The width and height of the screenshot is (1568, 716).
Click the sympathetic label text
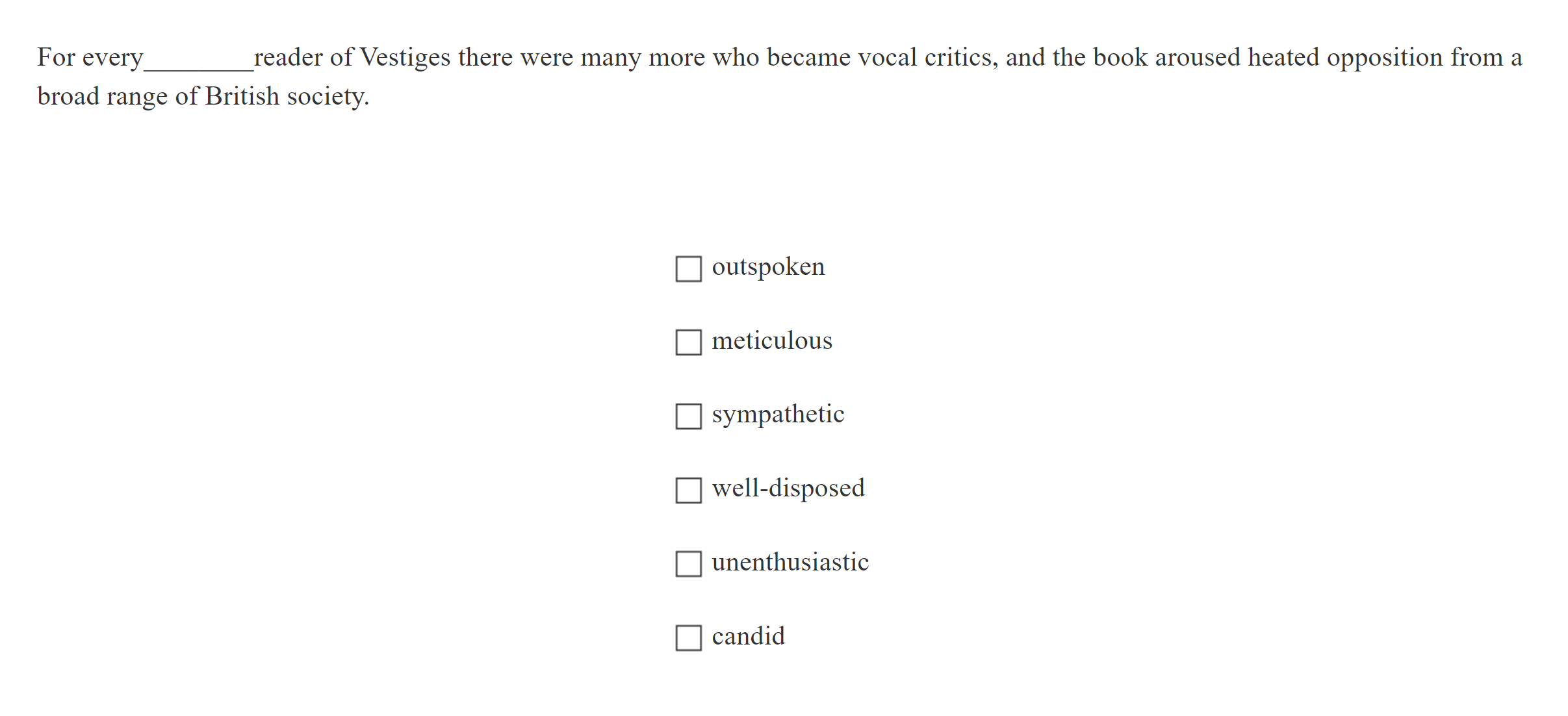tap(777, 415)
